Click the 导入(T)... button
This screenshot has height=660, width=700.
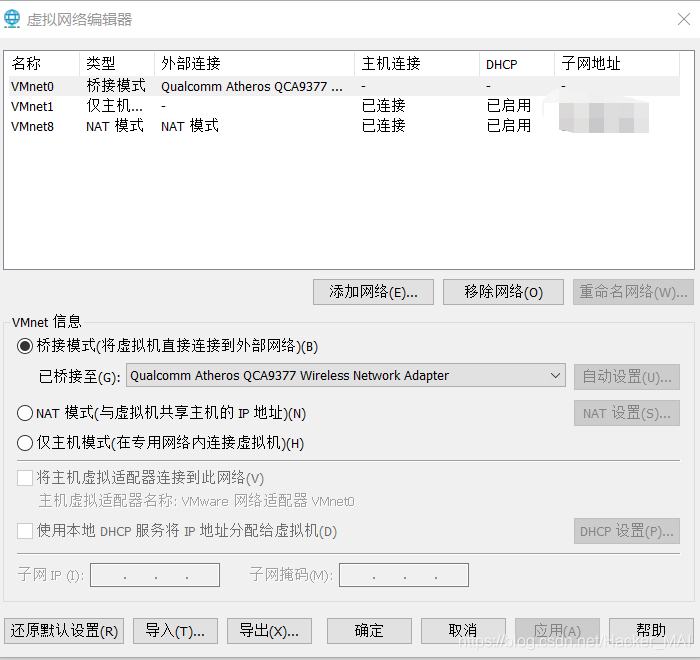pos(175,631)
